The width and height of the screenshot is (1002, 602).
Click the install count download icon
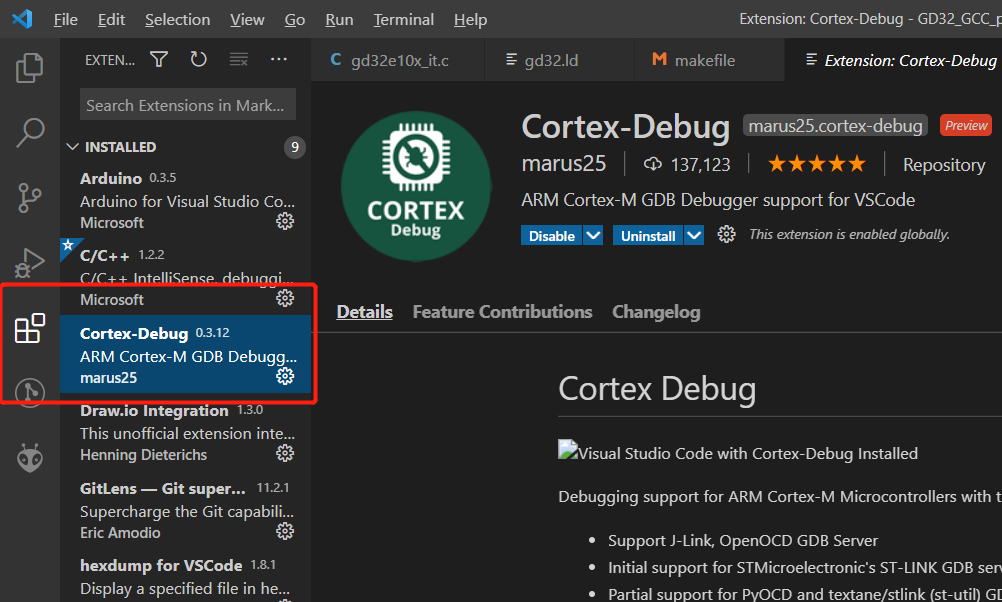click(x=652, y=164)
